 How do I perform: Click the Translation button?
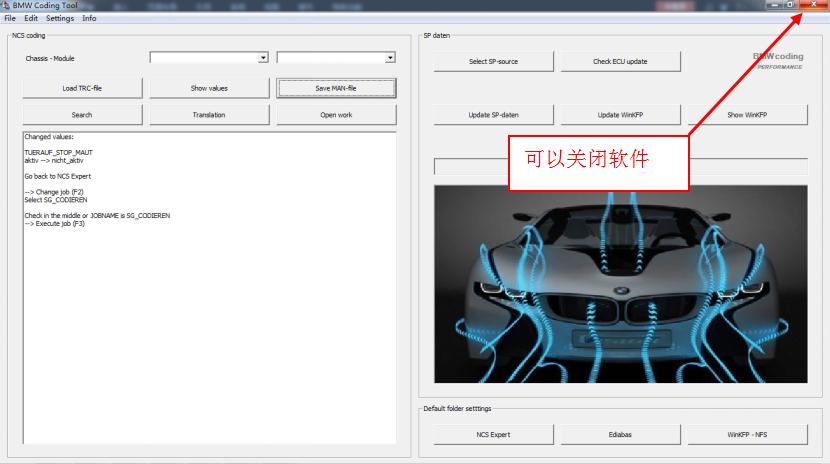[209, 115]
